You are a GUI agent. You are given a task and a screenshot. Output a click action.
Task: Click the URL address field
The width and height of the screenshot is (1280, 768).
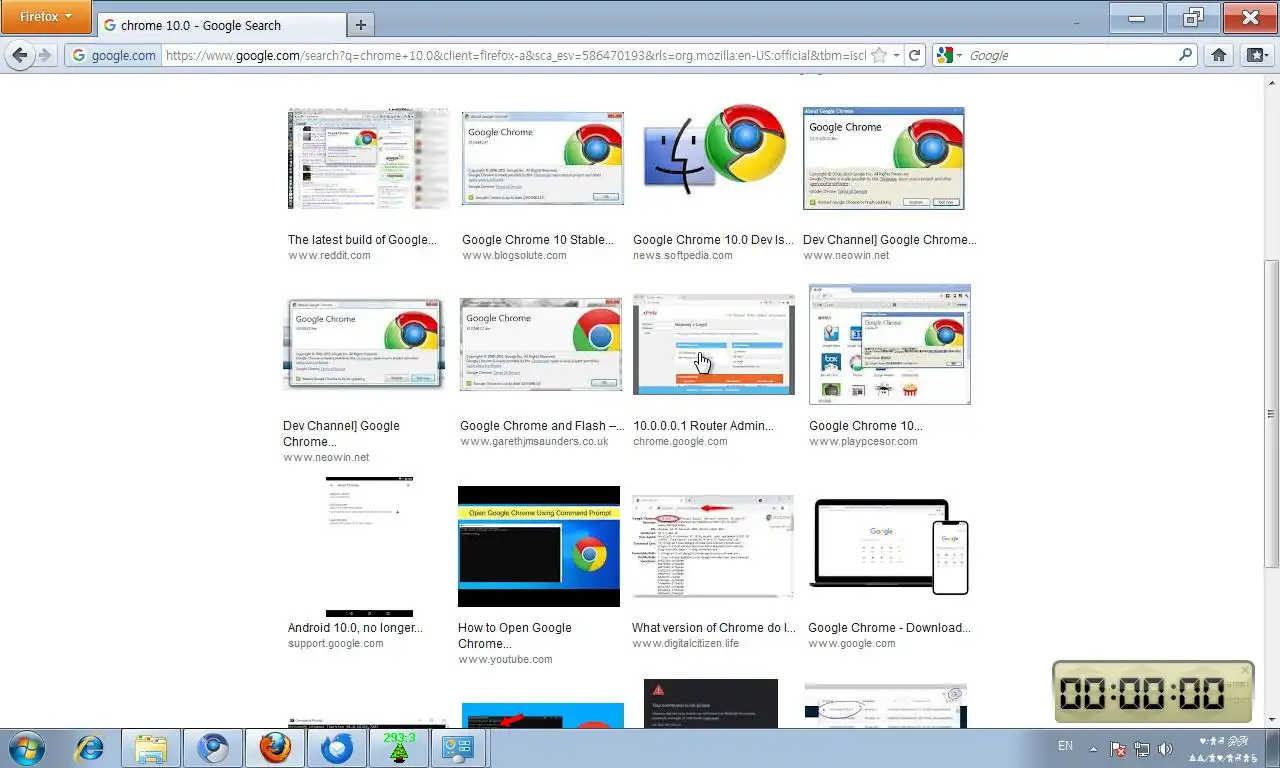515,55
